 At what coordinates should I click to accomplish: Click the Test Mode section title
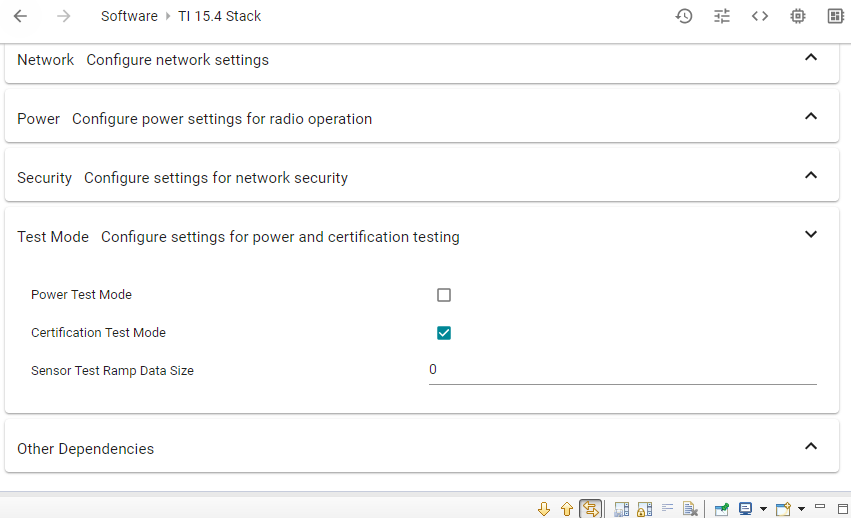pyautogui.click(x=53, y=237)
